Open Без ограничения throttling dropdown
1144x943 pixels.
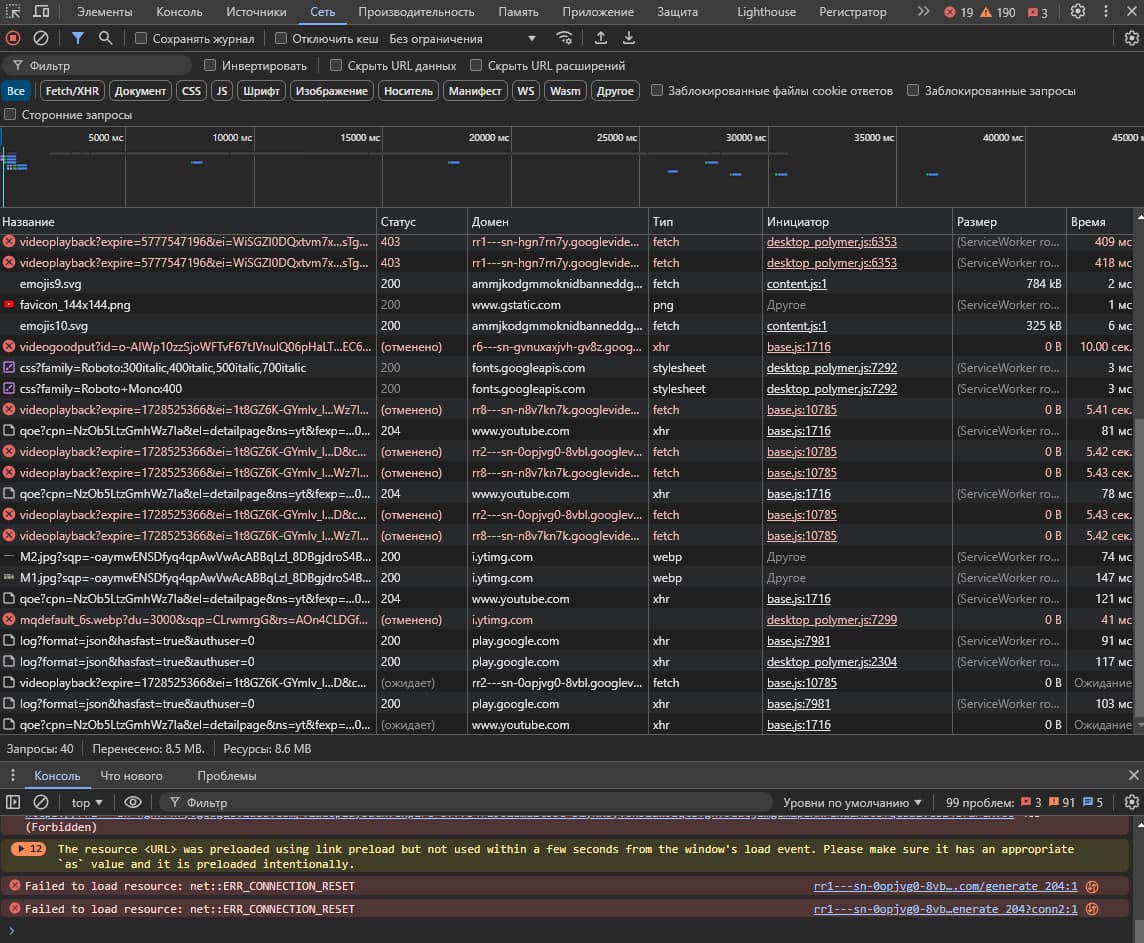coord(463,39)
